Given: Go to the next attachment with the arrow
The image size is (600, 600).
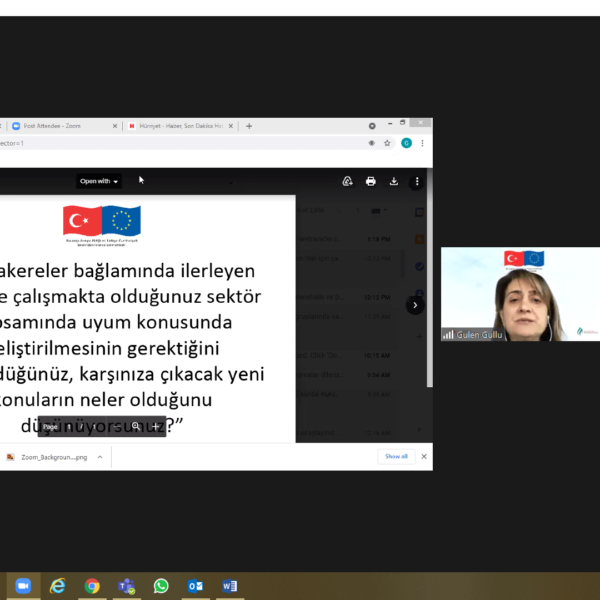Looking at the screenshot, I should click(x=415, y=305).
